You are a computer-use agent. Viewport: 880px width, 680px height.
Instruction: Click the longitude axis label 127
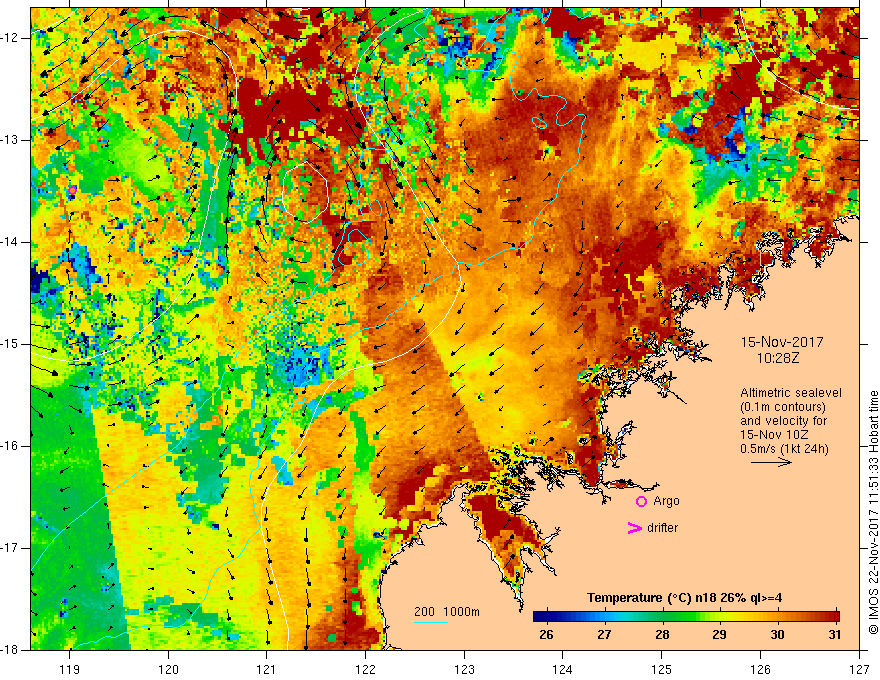pyautogui.click(x=859, y=669)
